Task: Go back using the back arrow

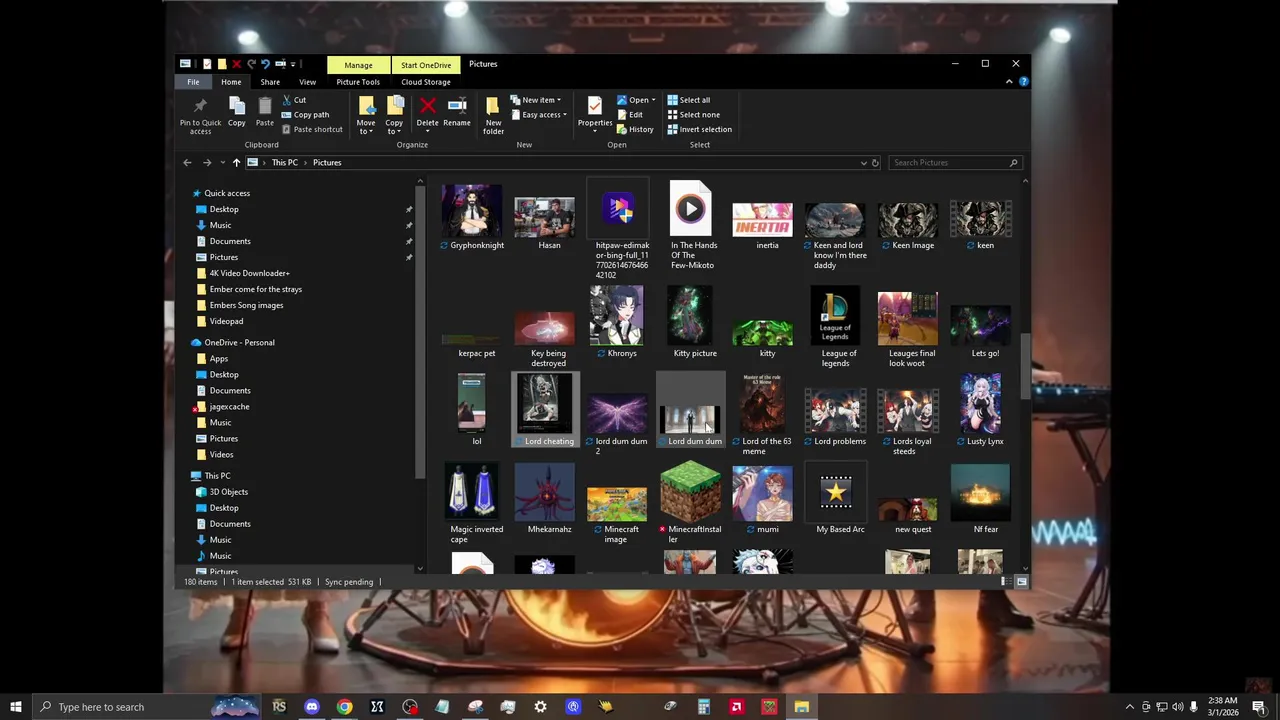Action: click(x=187, y=162)
